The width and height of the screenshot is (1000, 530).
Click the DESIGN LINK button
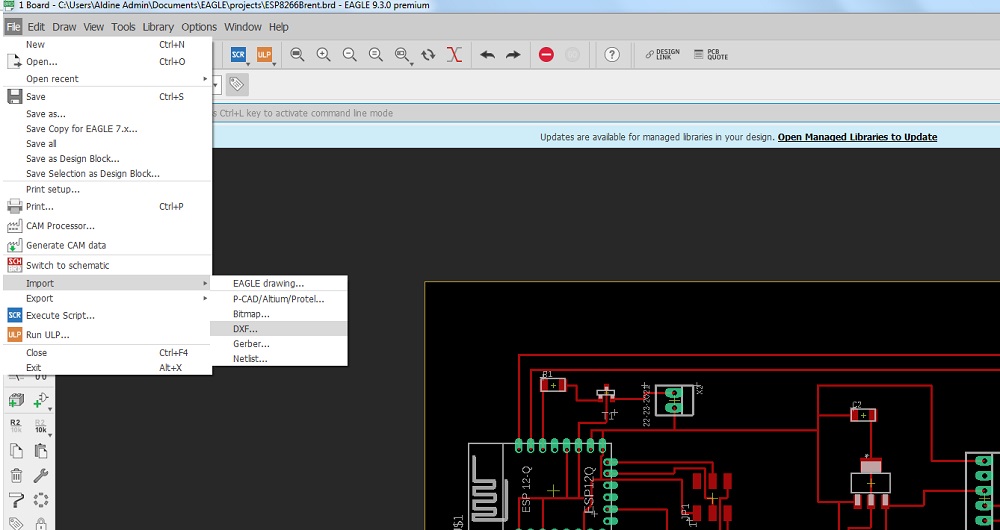pyautogui.click(x=662, y=55)
